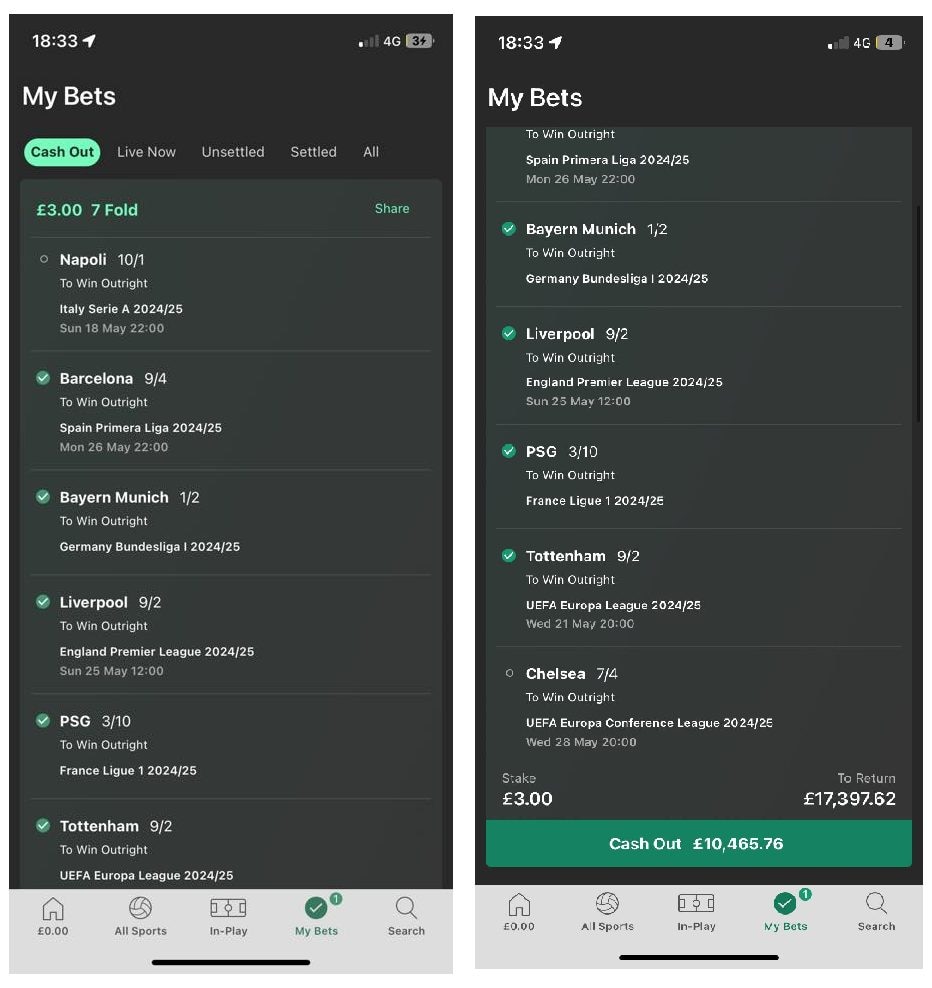Switch to the Settled tab
This screenshot has height=988, width=932.
coord(313,152)
